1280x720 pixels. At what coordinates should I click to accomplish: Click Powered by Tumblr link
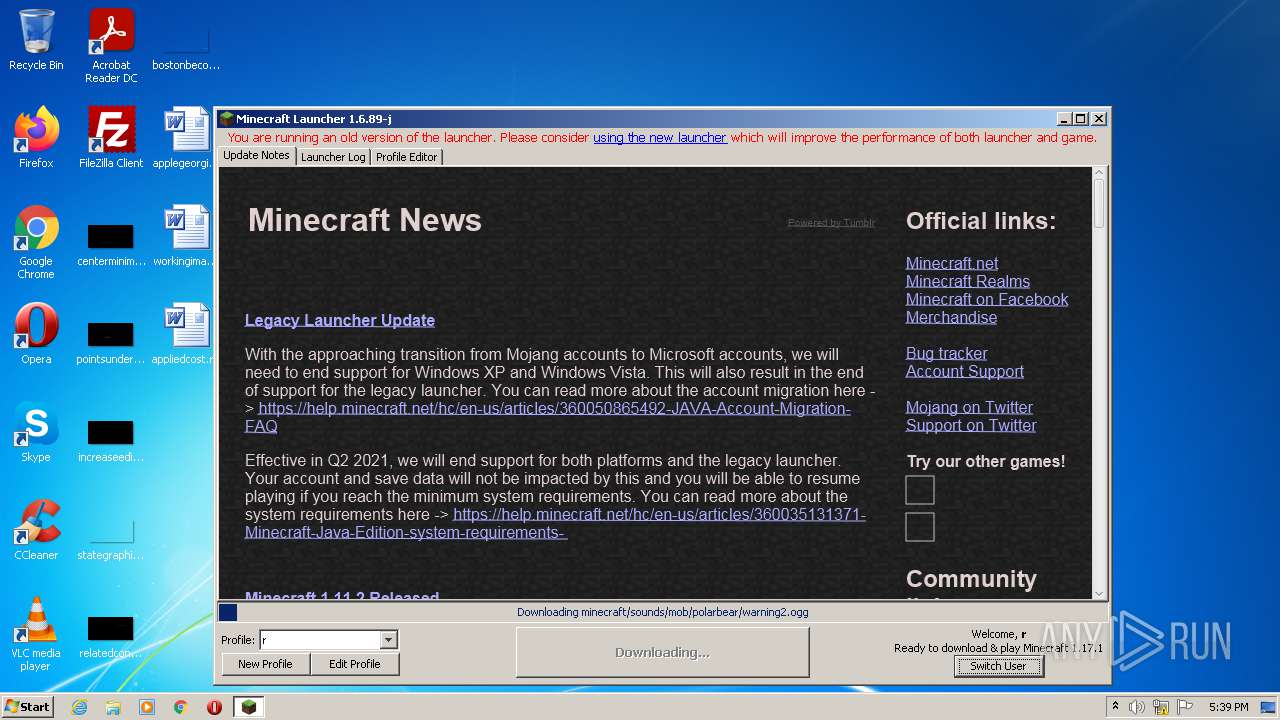click(x=831, y=223)
